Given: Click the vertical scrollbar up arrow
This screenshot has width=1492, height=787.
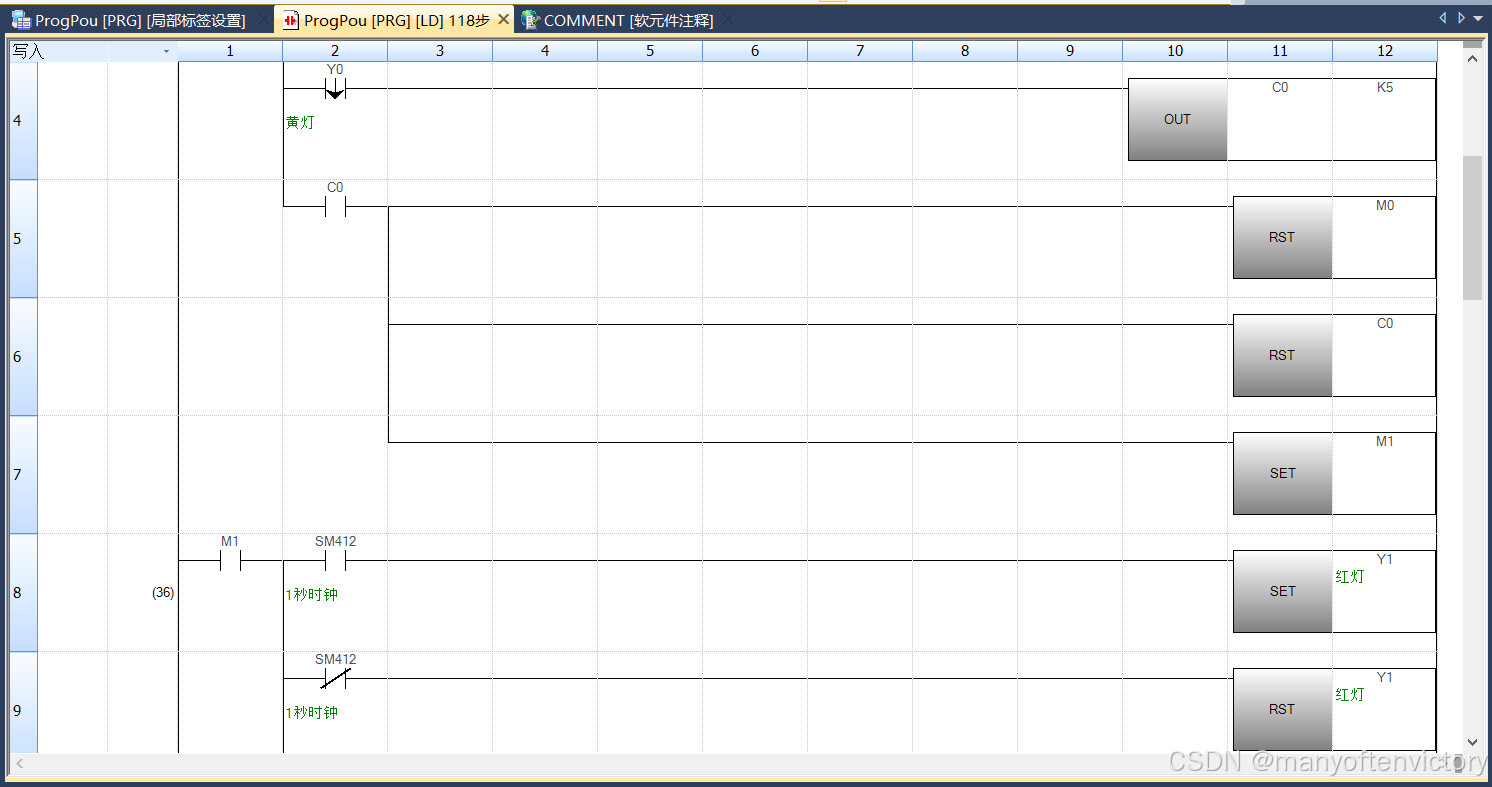Looking at the screenshot, I should tap(1472, 59).
